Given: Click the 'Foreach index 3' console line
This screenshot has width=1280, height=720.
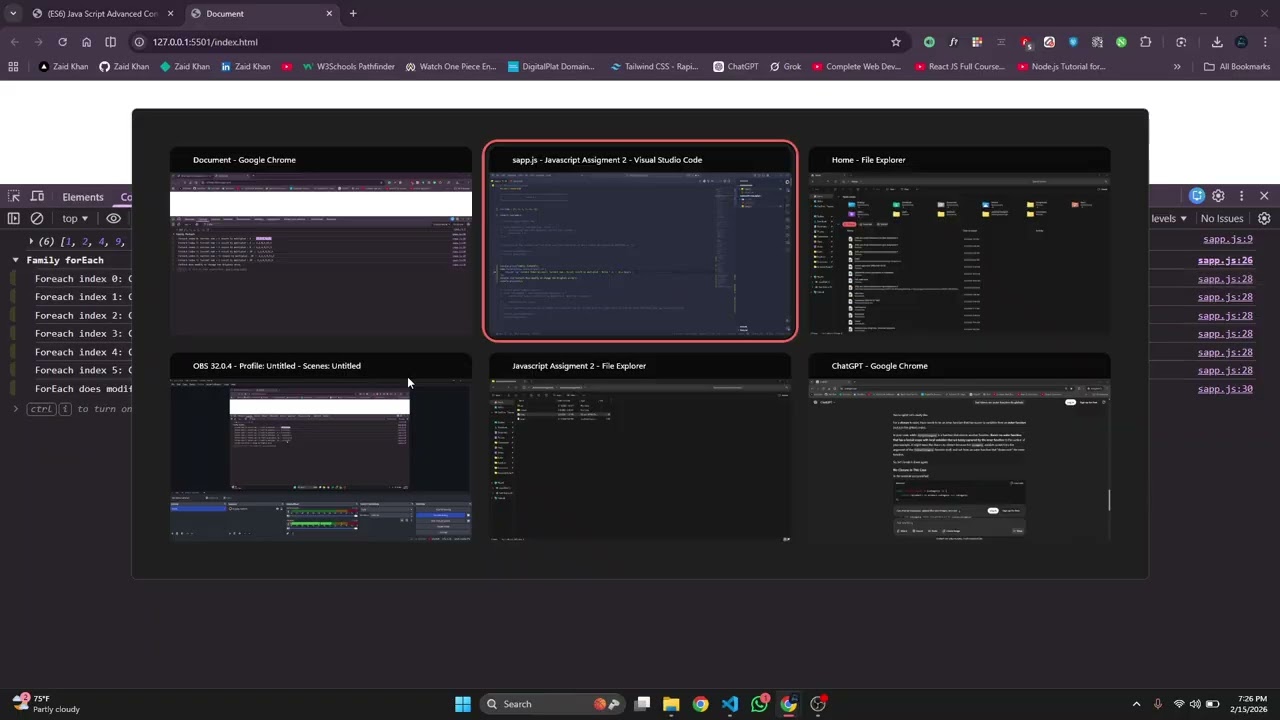Looking at the screenshot, I should pos(83,334).
